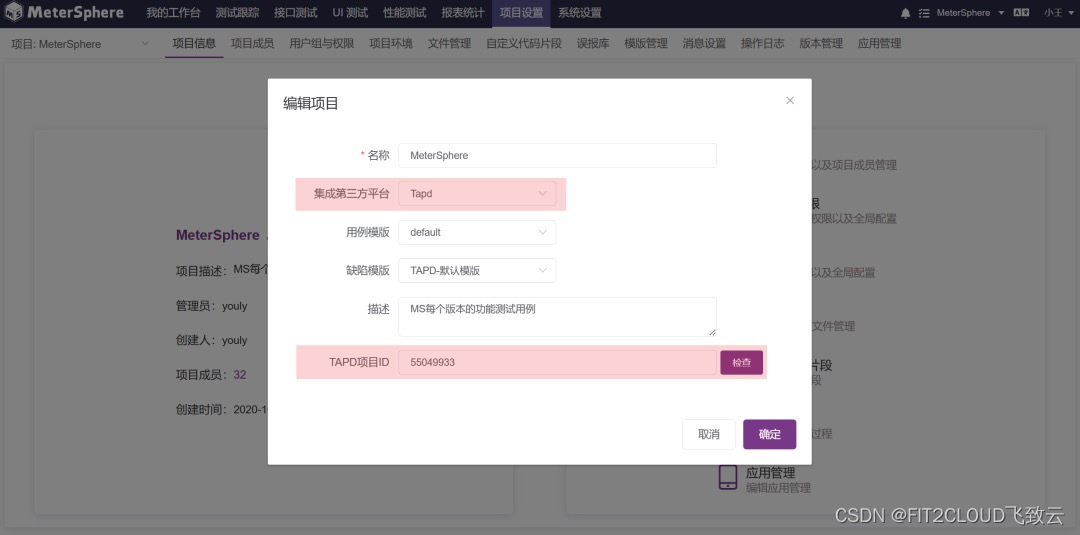Open 测试跟踪 menu
Viewport: 1080px width, 535px height.
click(237, 13)
